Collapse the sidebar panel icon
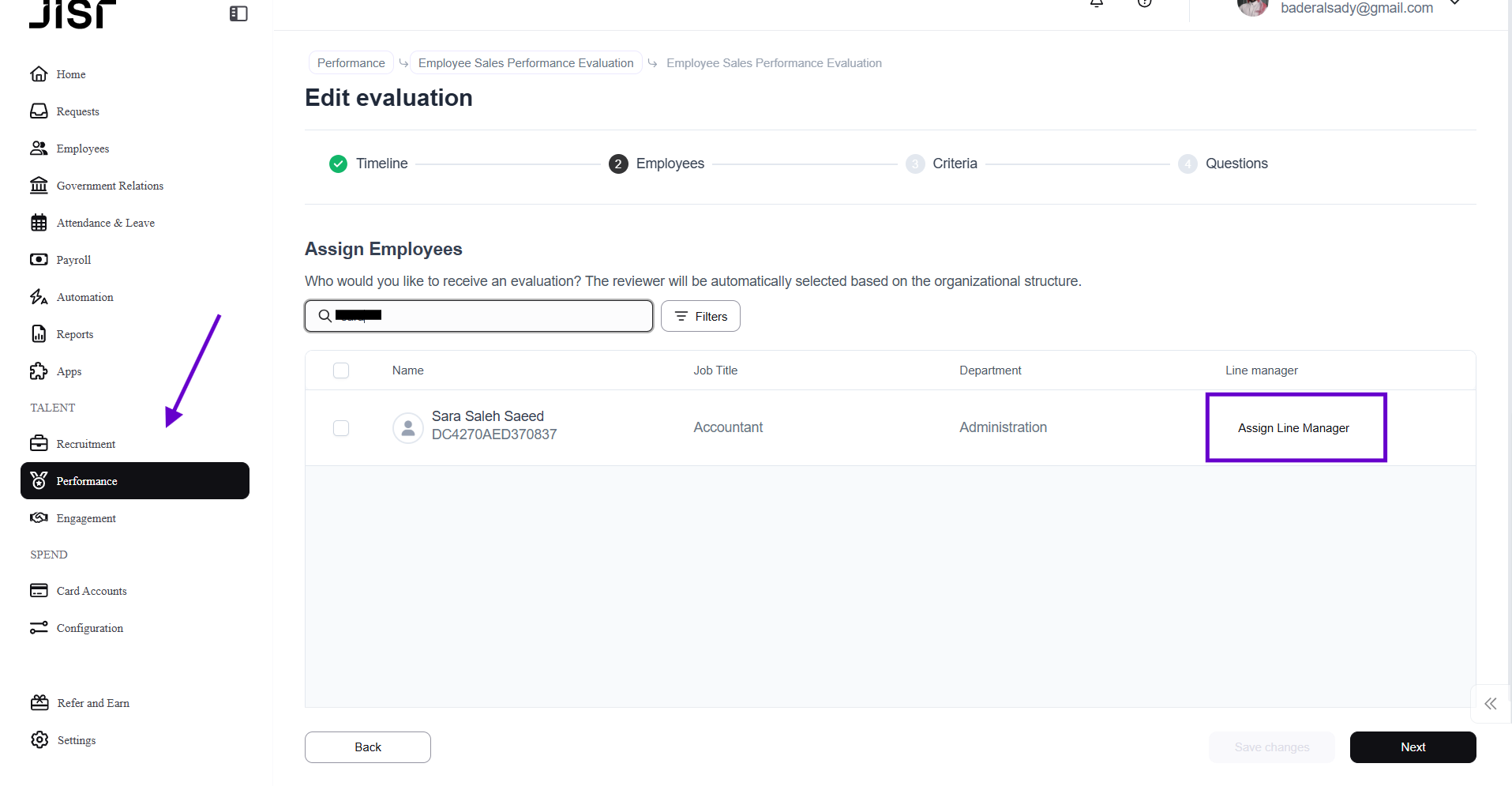The height and width of the screenshot is (786, 1512). (x=238, y=13)
